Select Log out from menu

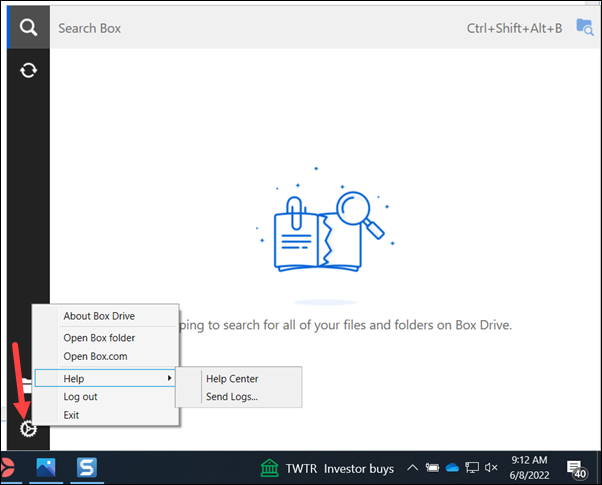[x=106, y=397]
